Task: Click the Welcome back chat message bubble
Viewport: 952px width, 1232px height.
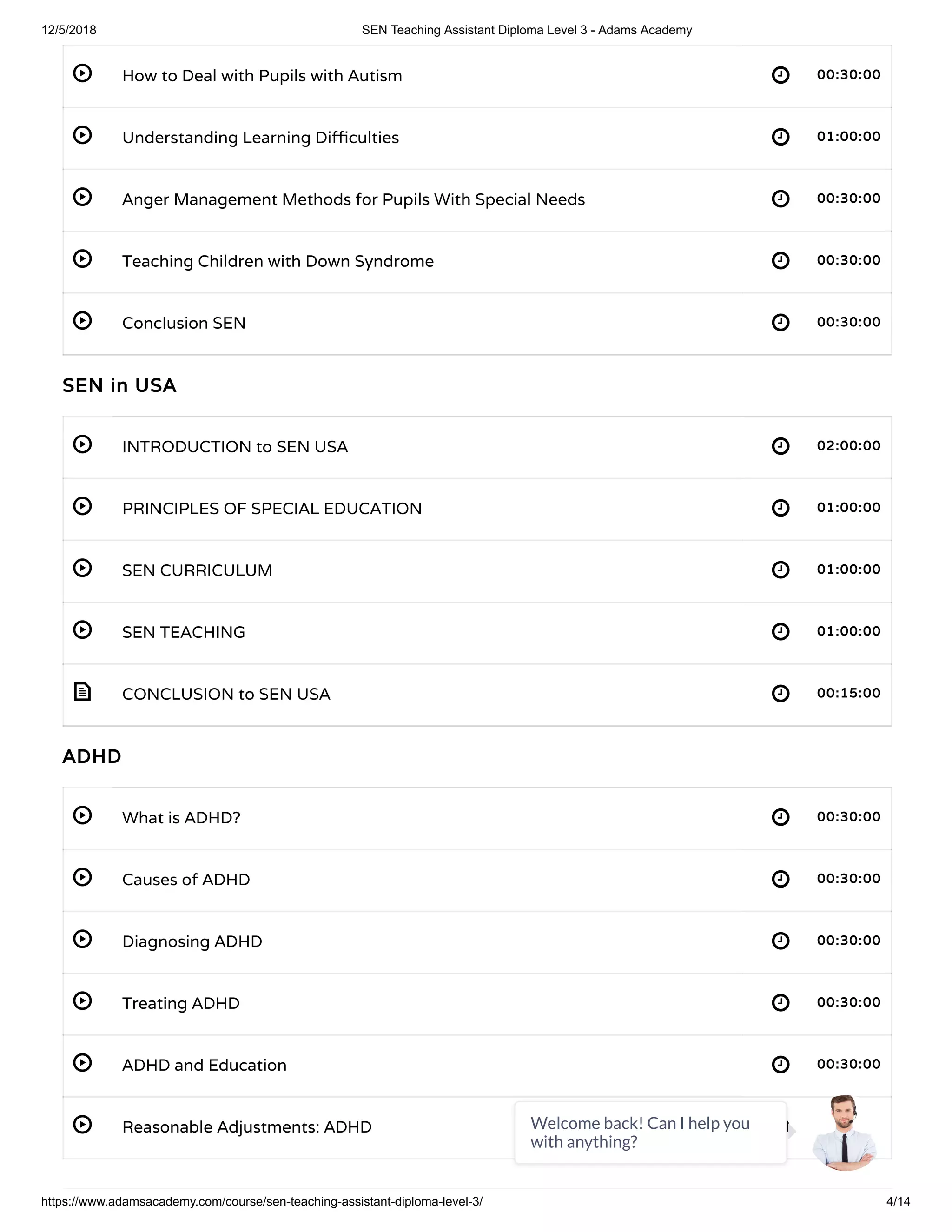Action: pyautogui.click(x=650, y=1133)
